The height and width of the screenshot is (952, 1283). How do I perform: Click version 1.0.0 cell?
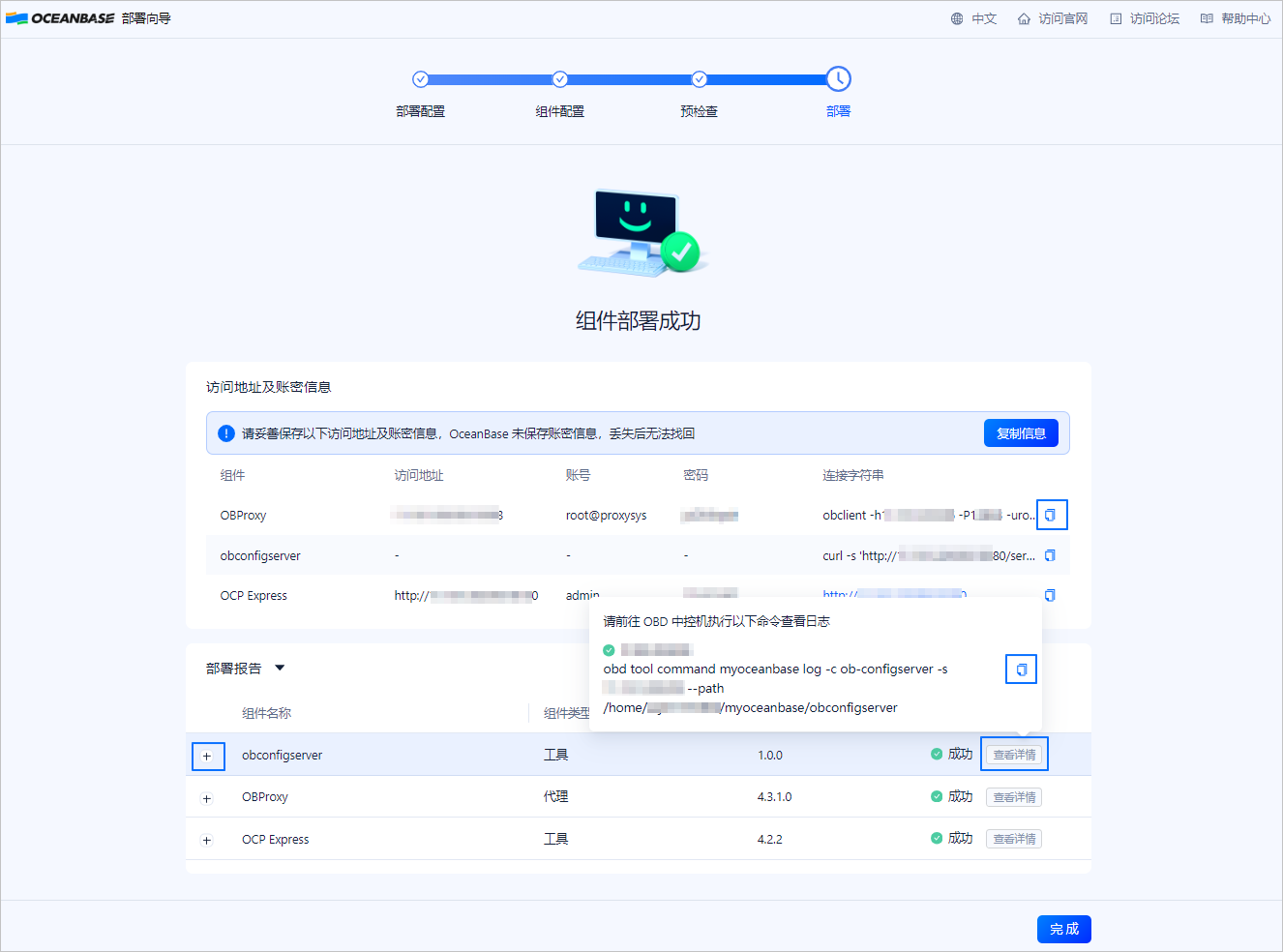tap(769, 755)
